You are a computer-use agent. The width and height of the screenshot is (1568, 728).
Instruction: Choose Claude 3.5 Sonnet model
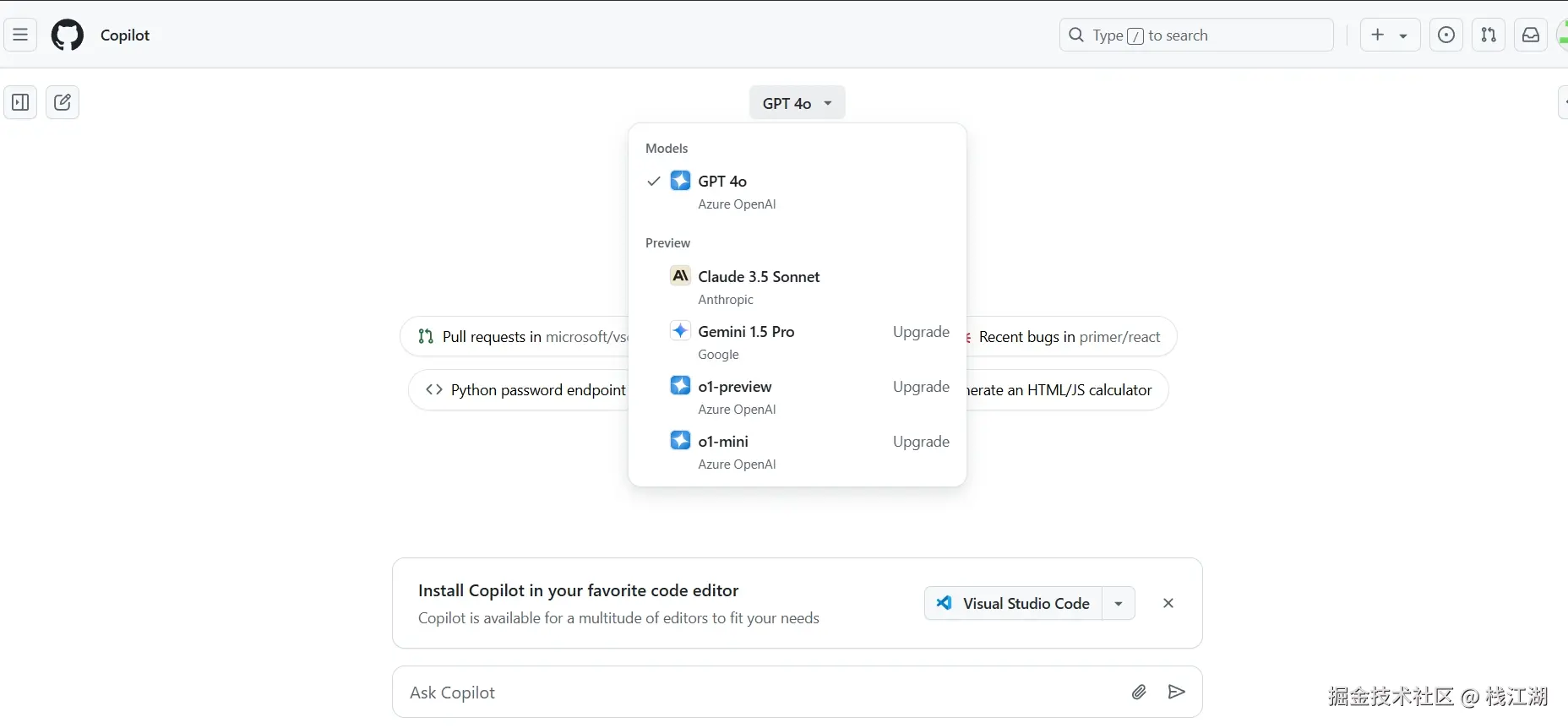[x=759, y=277]
